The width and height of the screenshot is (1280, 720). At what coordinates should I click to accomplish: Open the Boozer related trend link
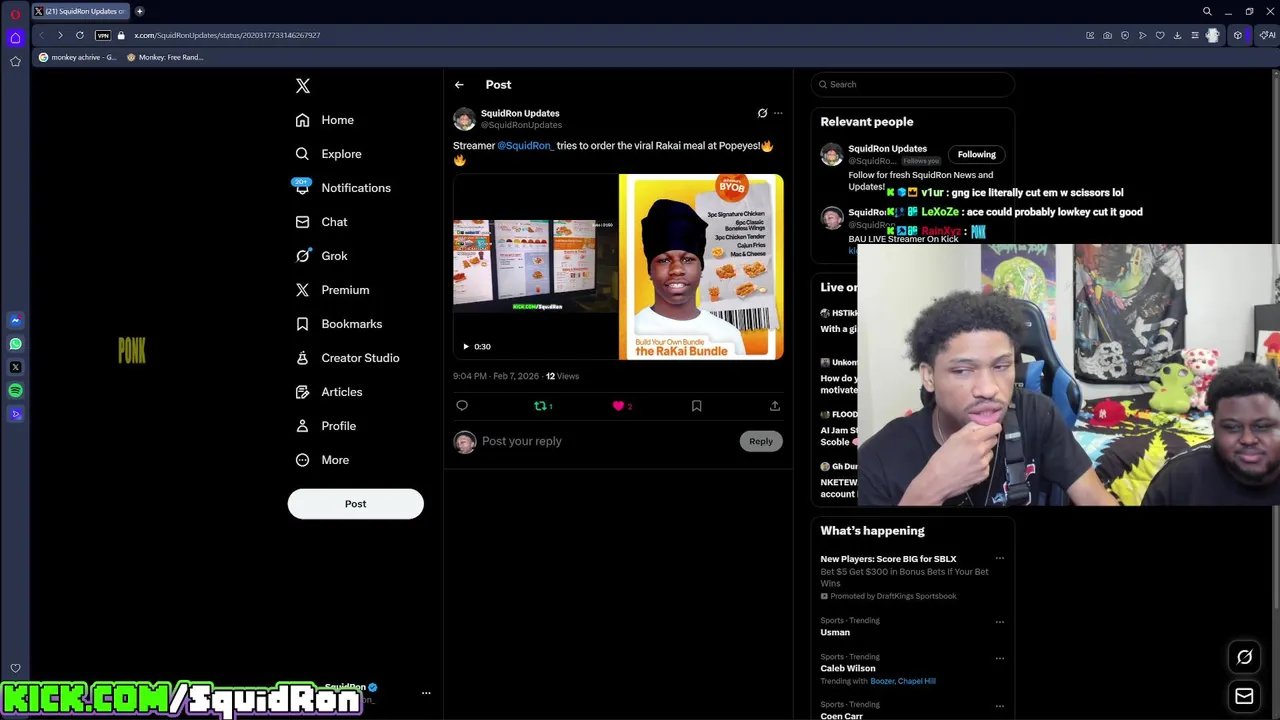(x=882, y=682)
